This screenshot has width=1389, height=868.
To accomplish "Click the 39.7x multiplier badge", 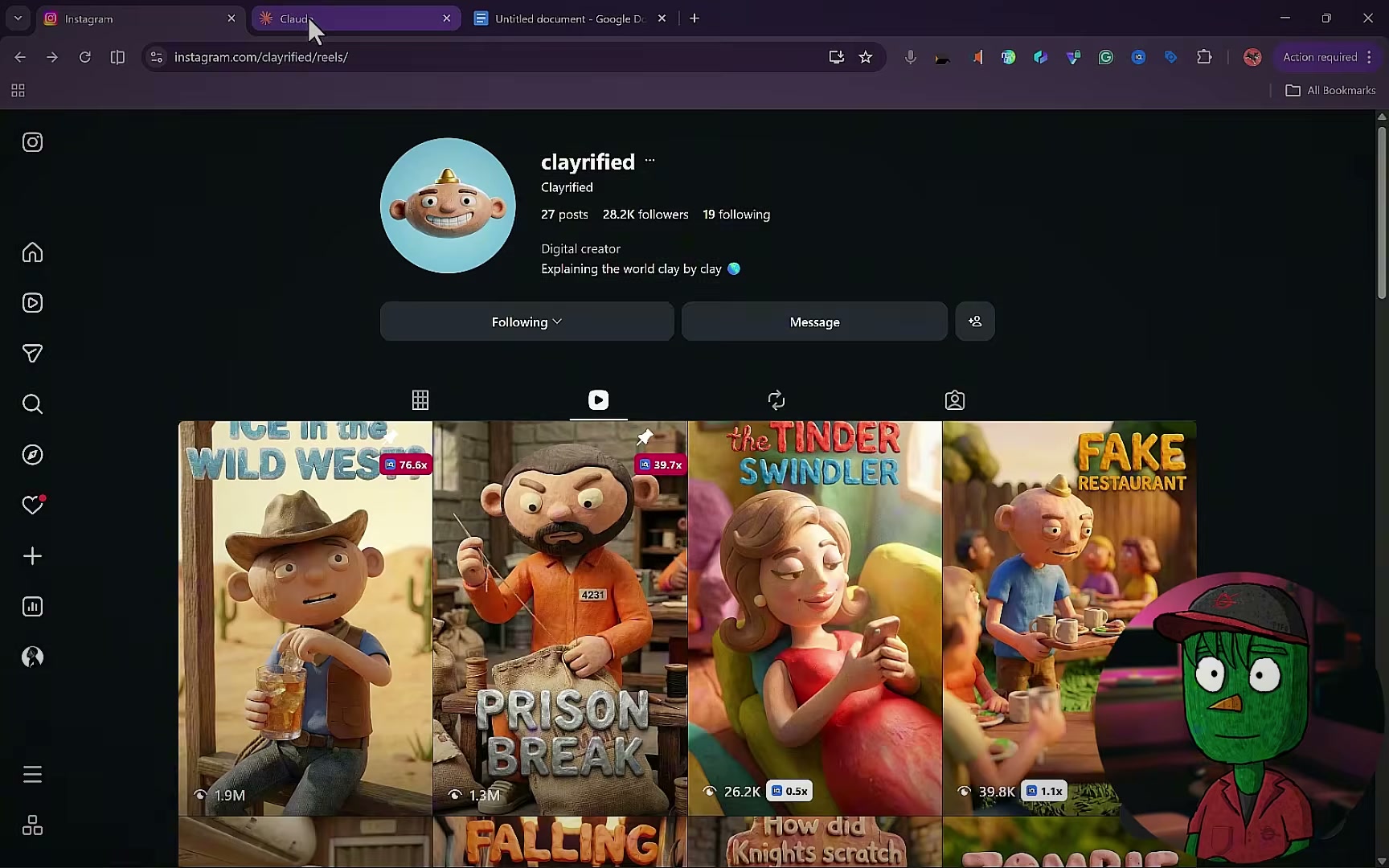I will pos(661,465).
